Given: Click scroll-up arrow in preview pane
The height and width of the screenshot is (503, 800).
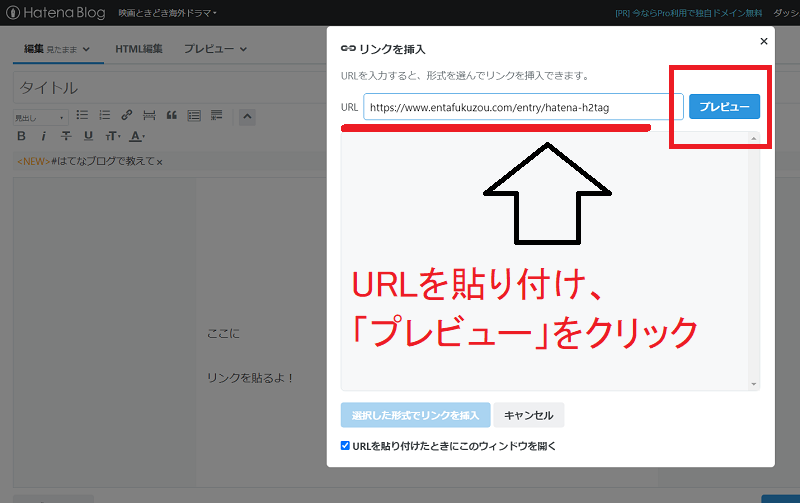Looking at the screenshot, I should coord(754,138).
